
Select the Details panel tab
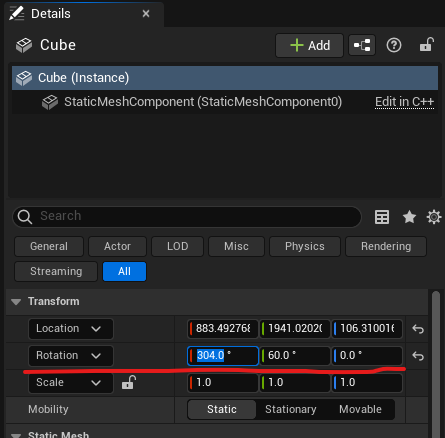83,14
